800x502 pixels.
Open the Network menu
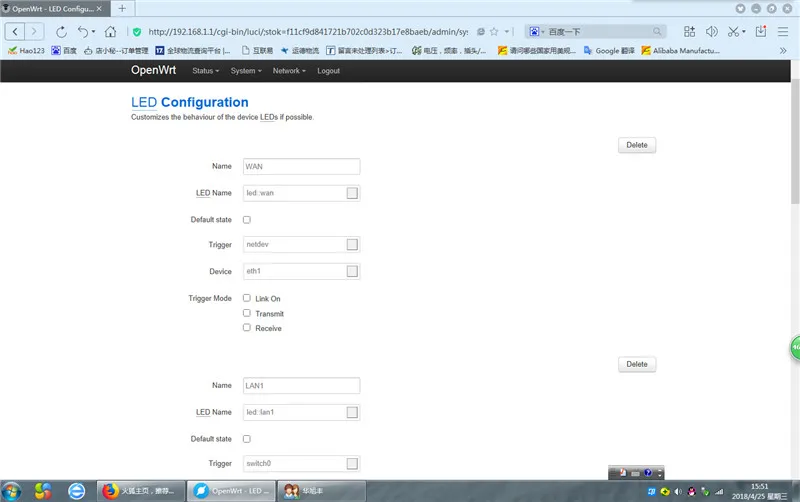point(289,71)
